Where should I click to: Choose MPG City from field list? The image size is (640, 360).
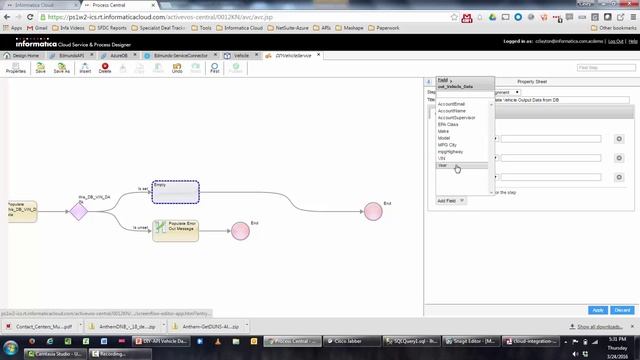tap(447, 145)
